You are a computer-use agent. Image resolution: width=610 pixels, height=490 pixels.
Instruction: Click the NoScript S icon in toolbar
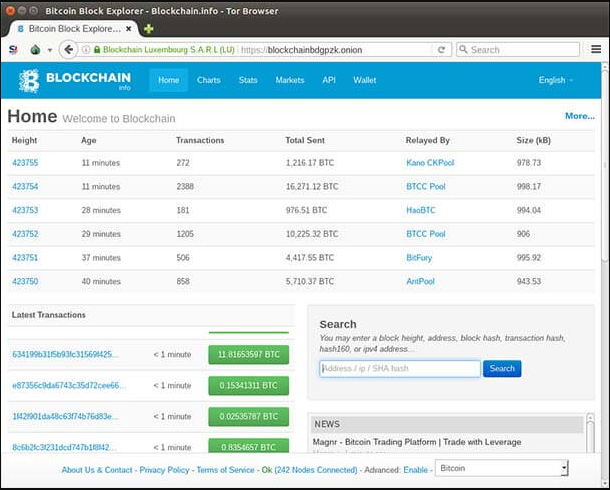coord(13,50)
